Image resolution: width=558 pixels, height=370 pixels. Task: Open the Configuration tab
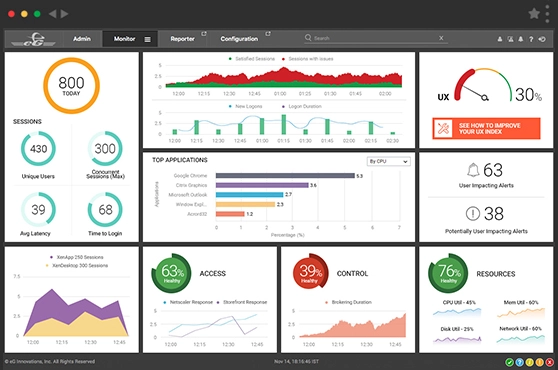[239, 39]
